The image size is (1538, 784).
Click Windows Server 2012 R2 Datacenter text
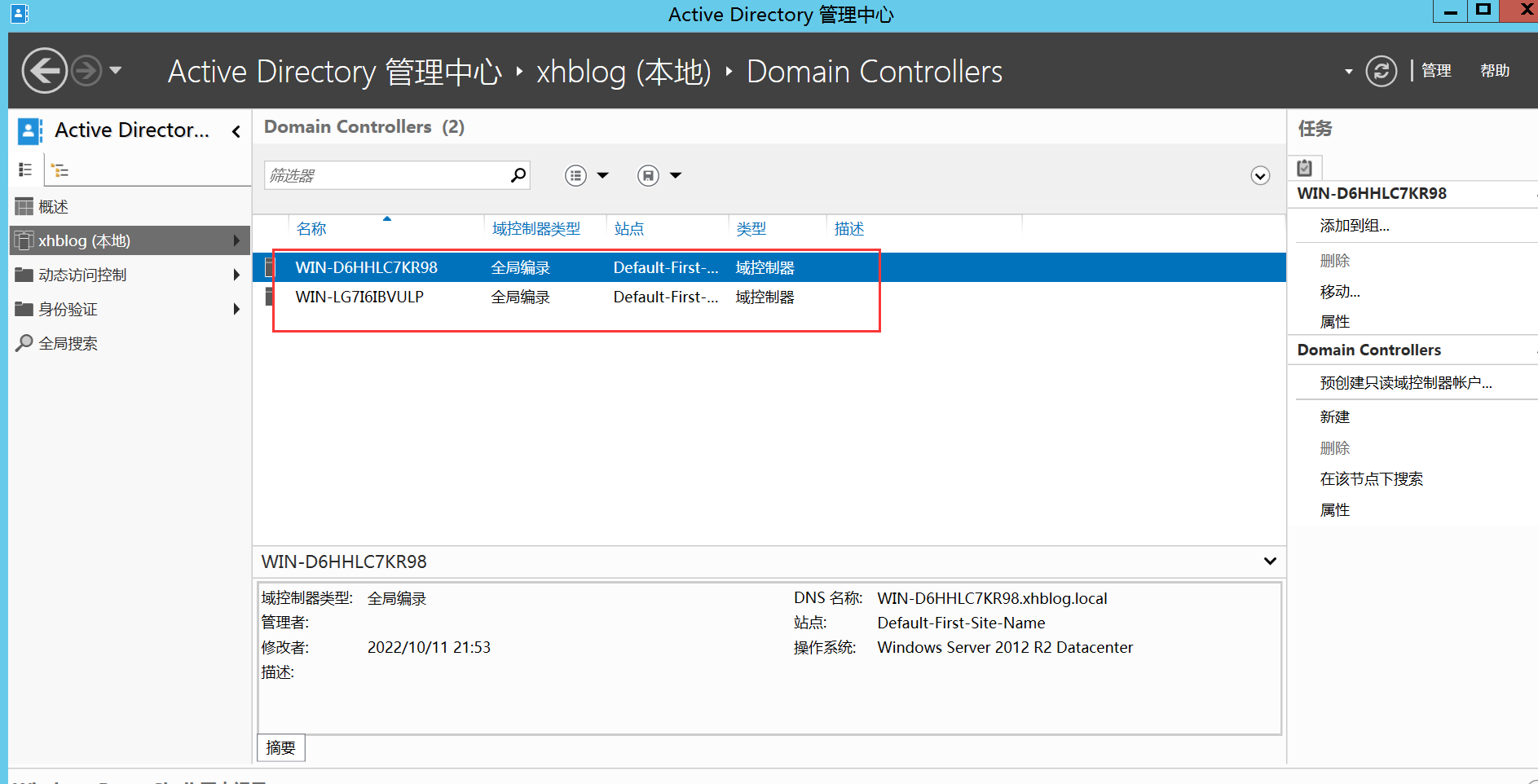1005,647
